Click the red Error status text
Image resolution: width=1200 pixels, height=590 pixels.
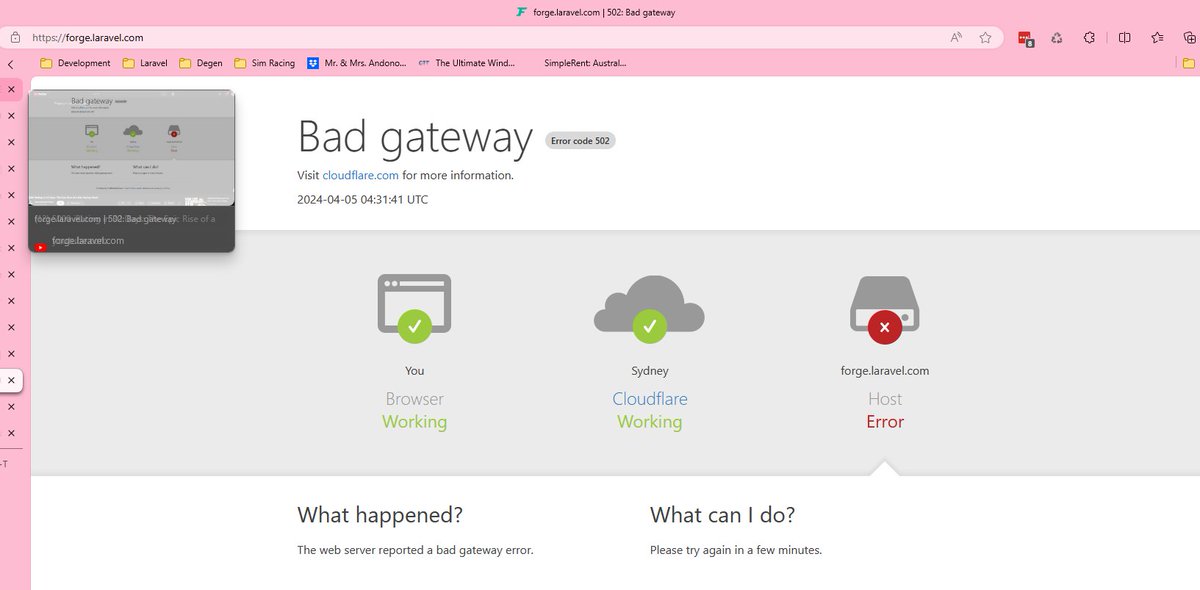click(x=885, y=422)
